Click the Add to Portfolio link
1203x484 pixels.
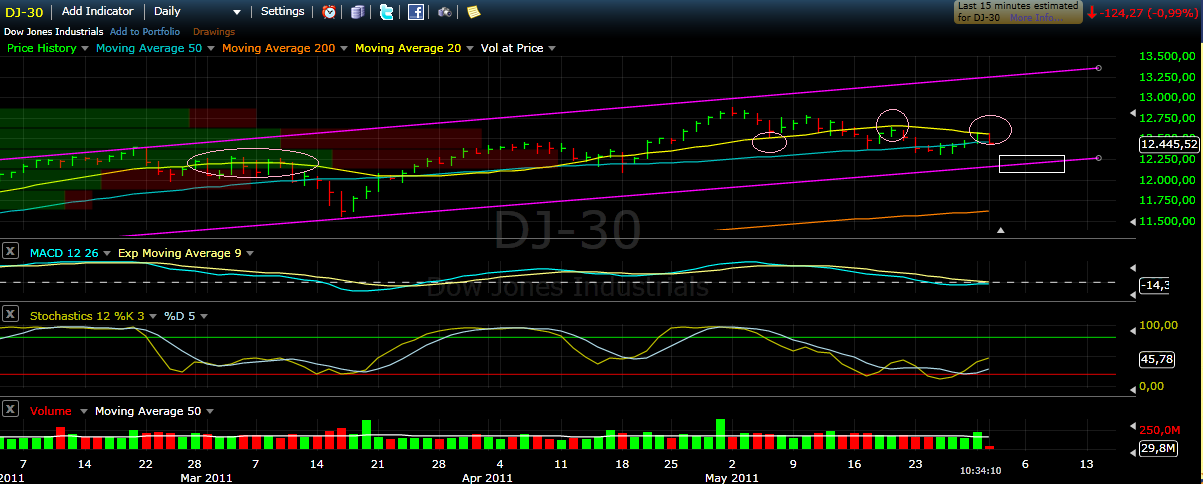pos(145,32)
